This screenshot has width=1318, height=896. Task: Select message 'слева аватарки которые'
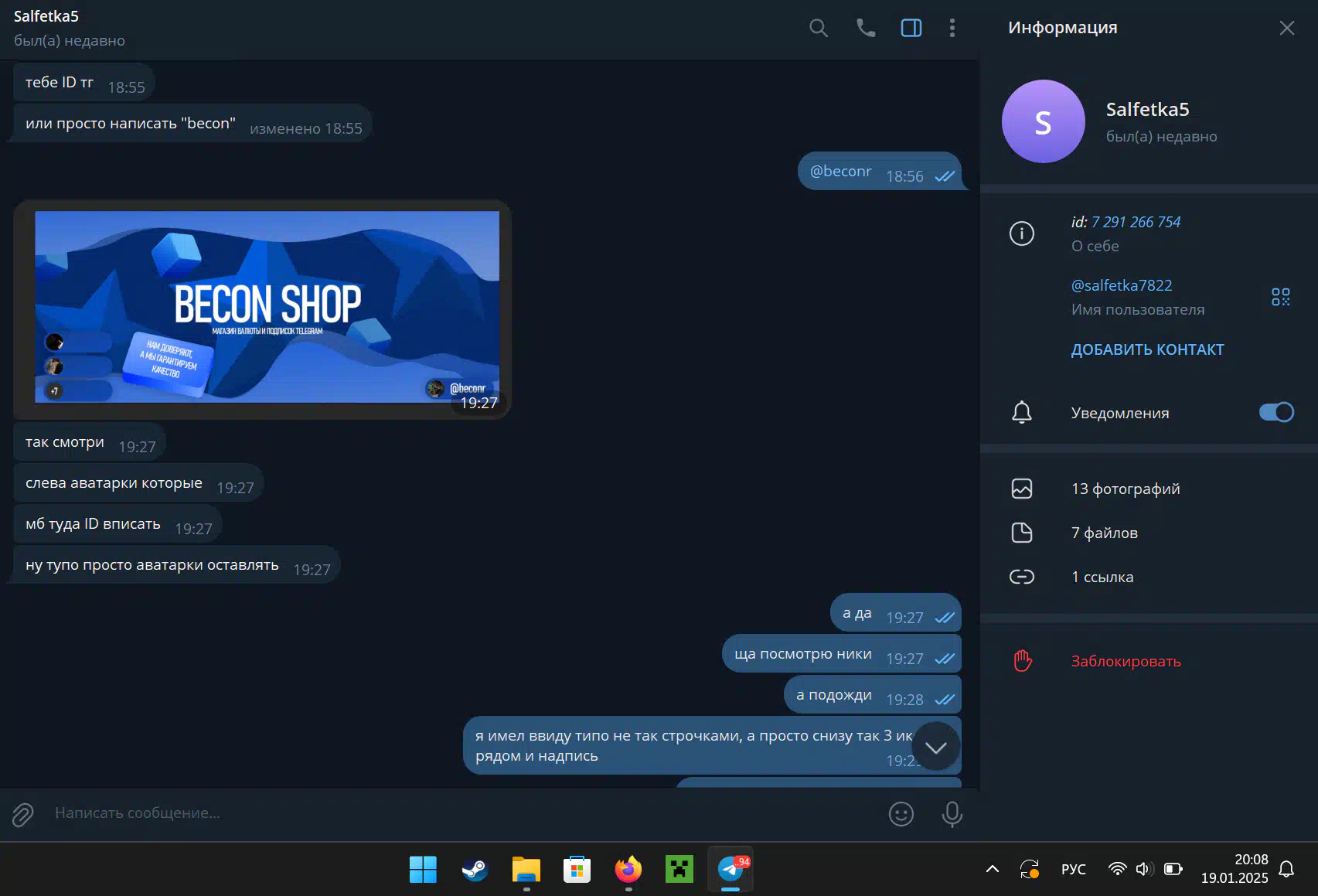138,483
